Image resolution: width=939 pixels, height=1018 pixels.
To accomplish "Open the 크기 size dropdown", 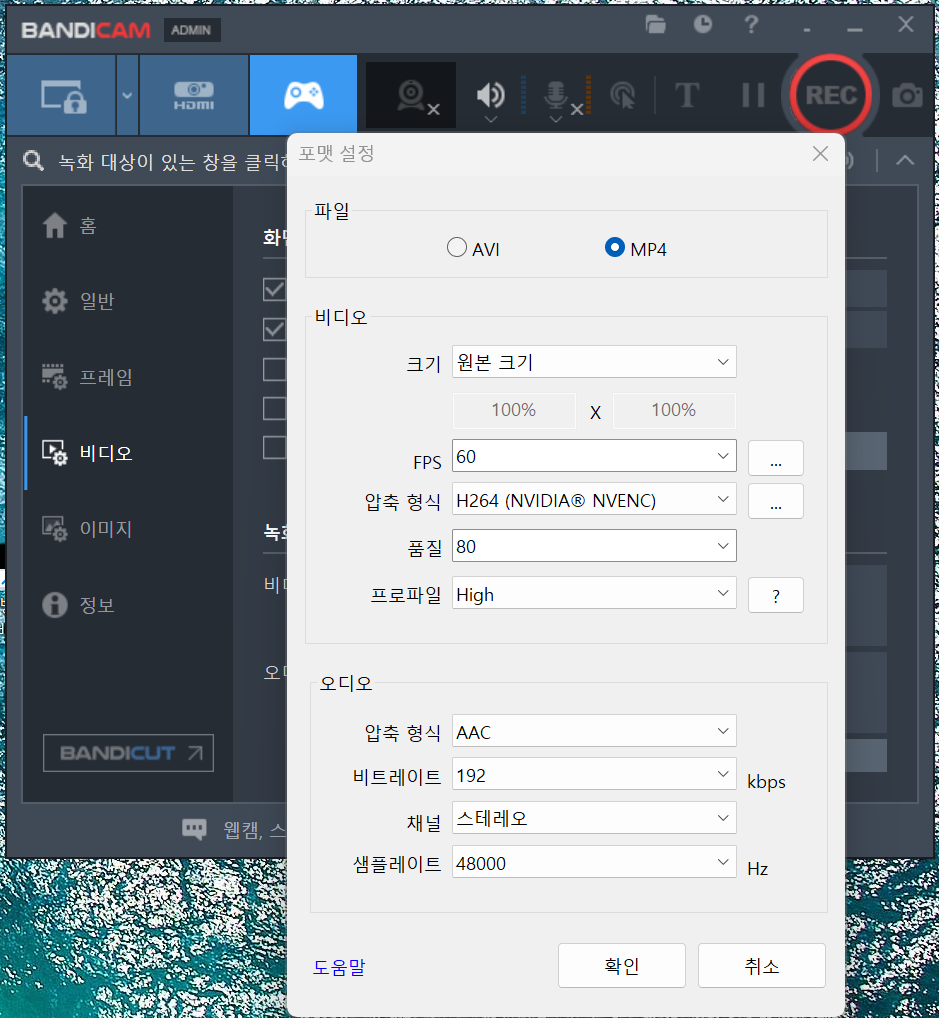I will pos(594,361).
